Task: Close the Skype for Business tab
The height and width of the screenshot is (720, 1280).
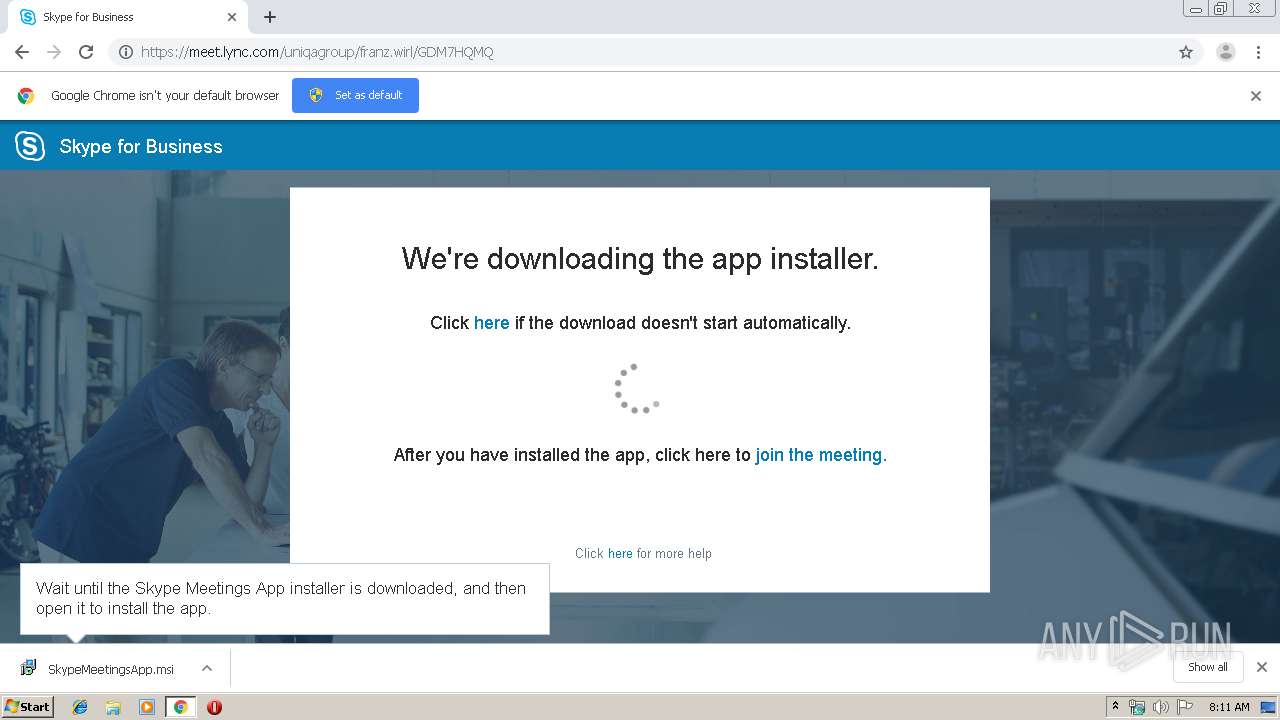Action: [232, 17]
